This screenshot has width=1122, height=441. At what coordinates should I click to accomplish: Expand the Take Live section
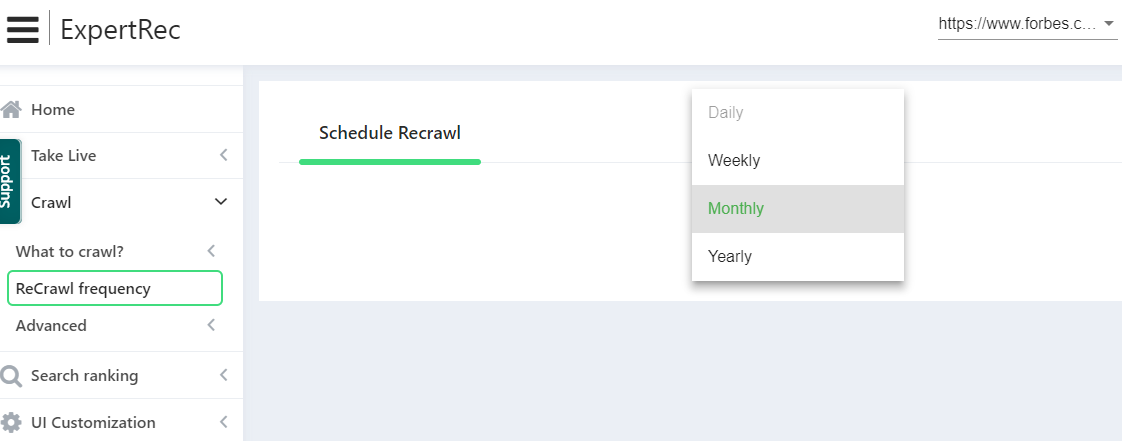coord(223,156)
